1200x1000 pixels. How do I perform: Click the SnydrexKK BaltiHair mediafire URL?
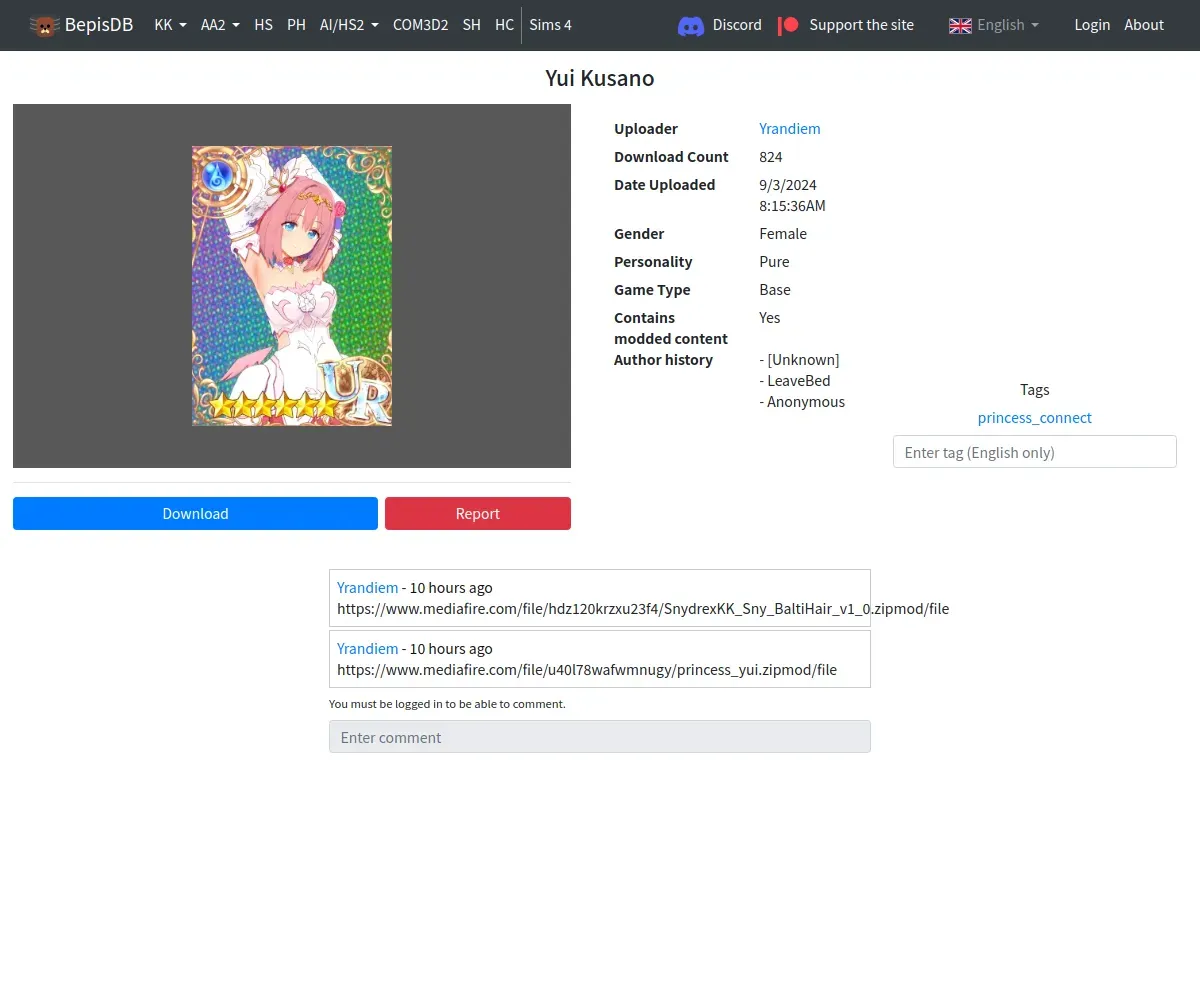pos(643,608)
